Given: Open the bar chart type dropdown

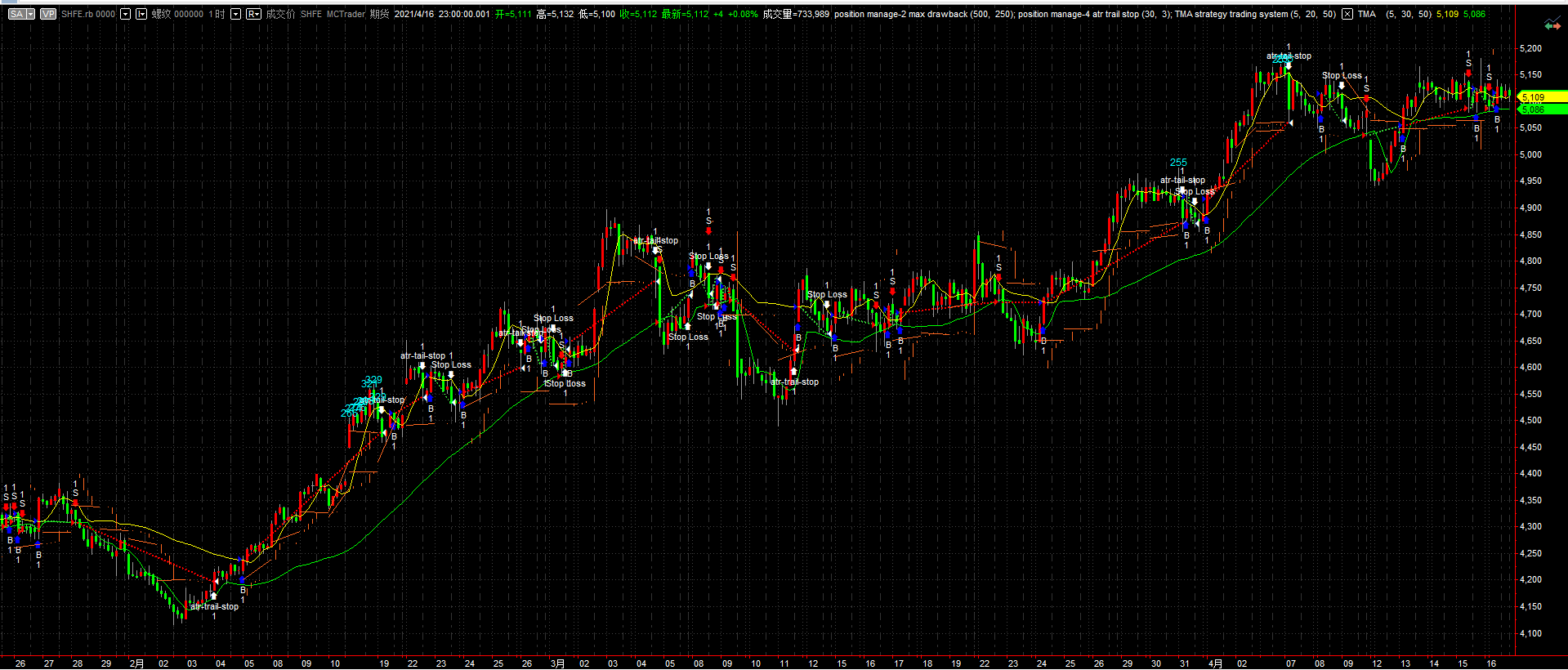Looking at the screenshot, I should (x=141, y=14).
